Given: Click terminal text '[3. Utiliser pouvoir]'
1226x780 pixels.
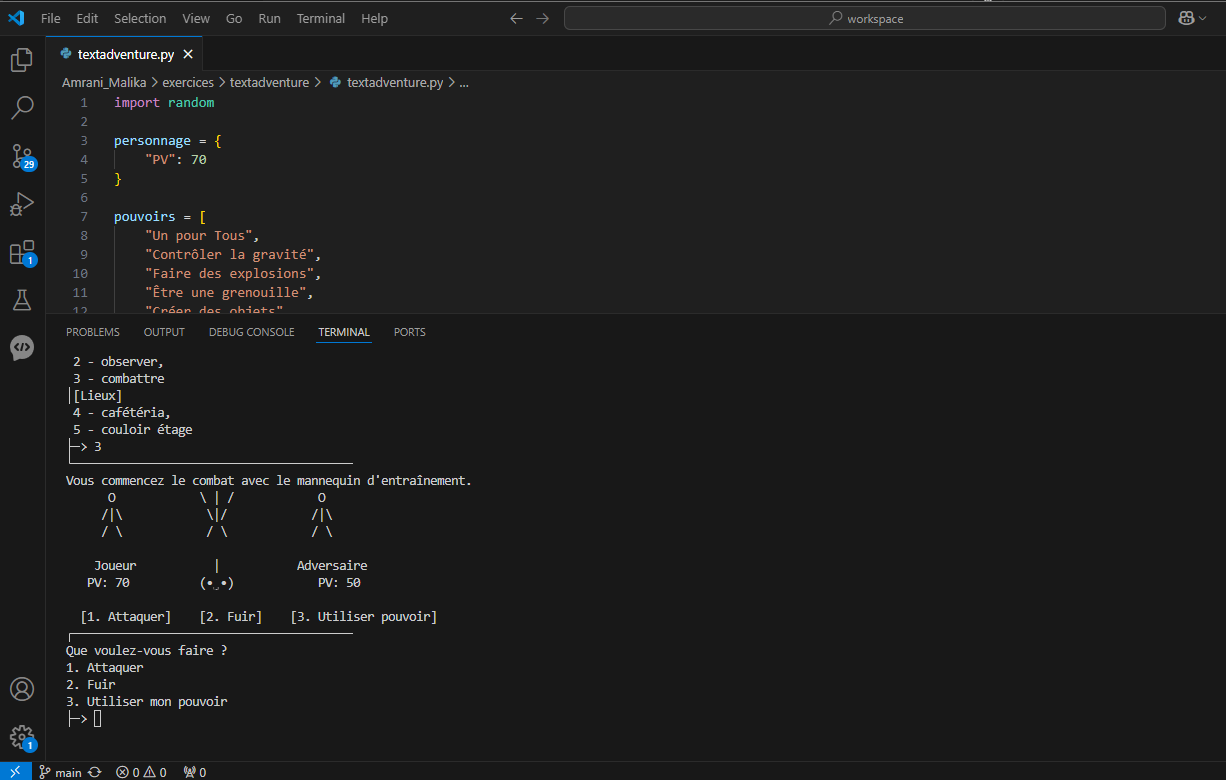Looking at the screenshot, I should 364,617.
